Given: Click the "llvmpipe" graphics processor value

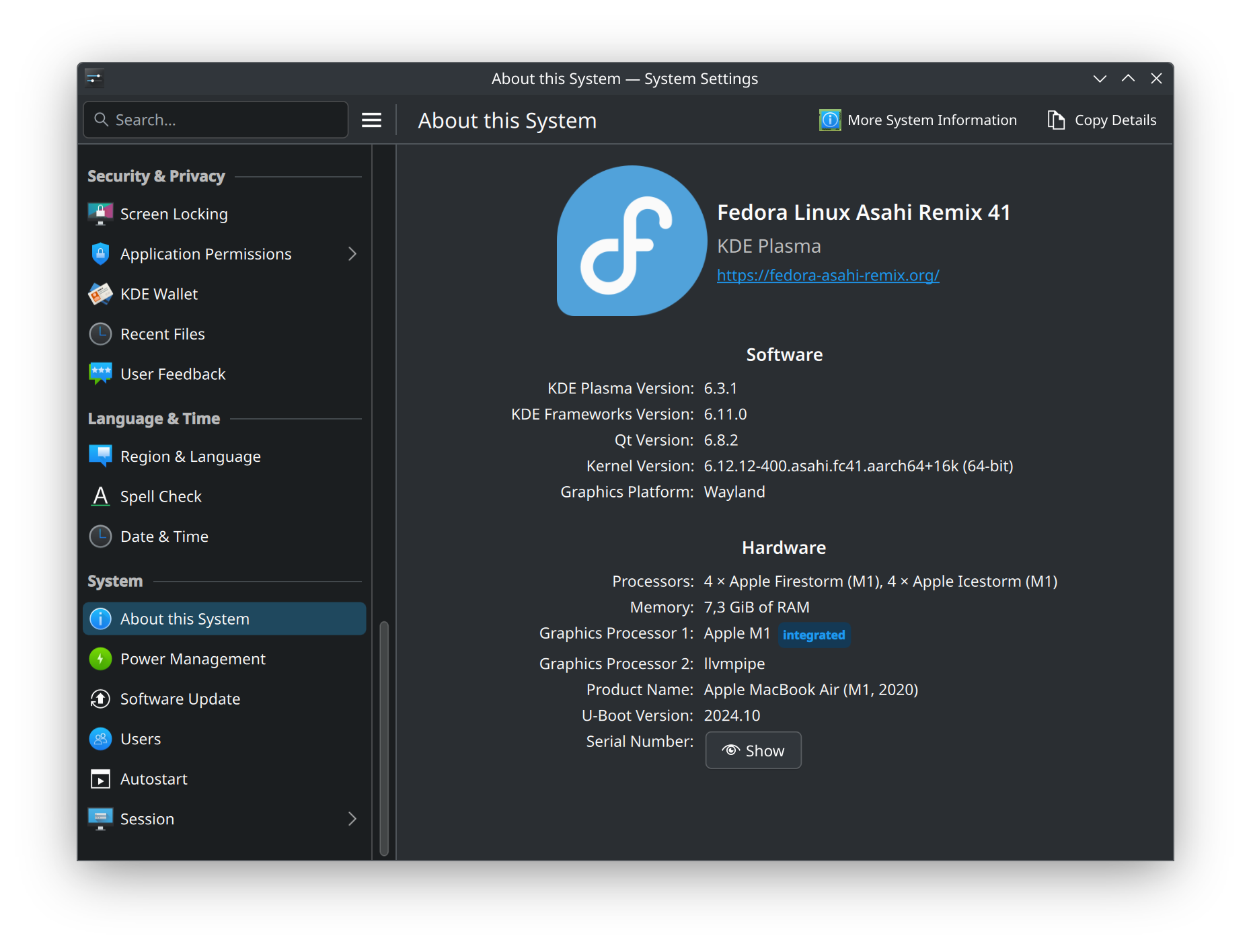Looking at the screenshot, I should [734, 664].
